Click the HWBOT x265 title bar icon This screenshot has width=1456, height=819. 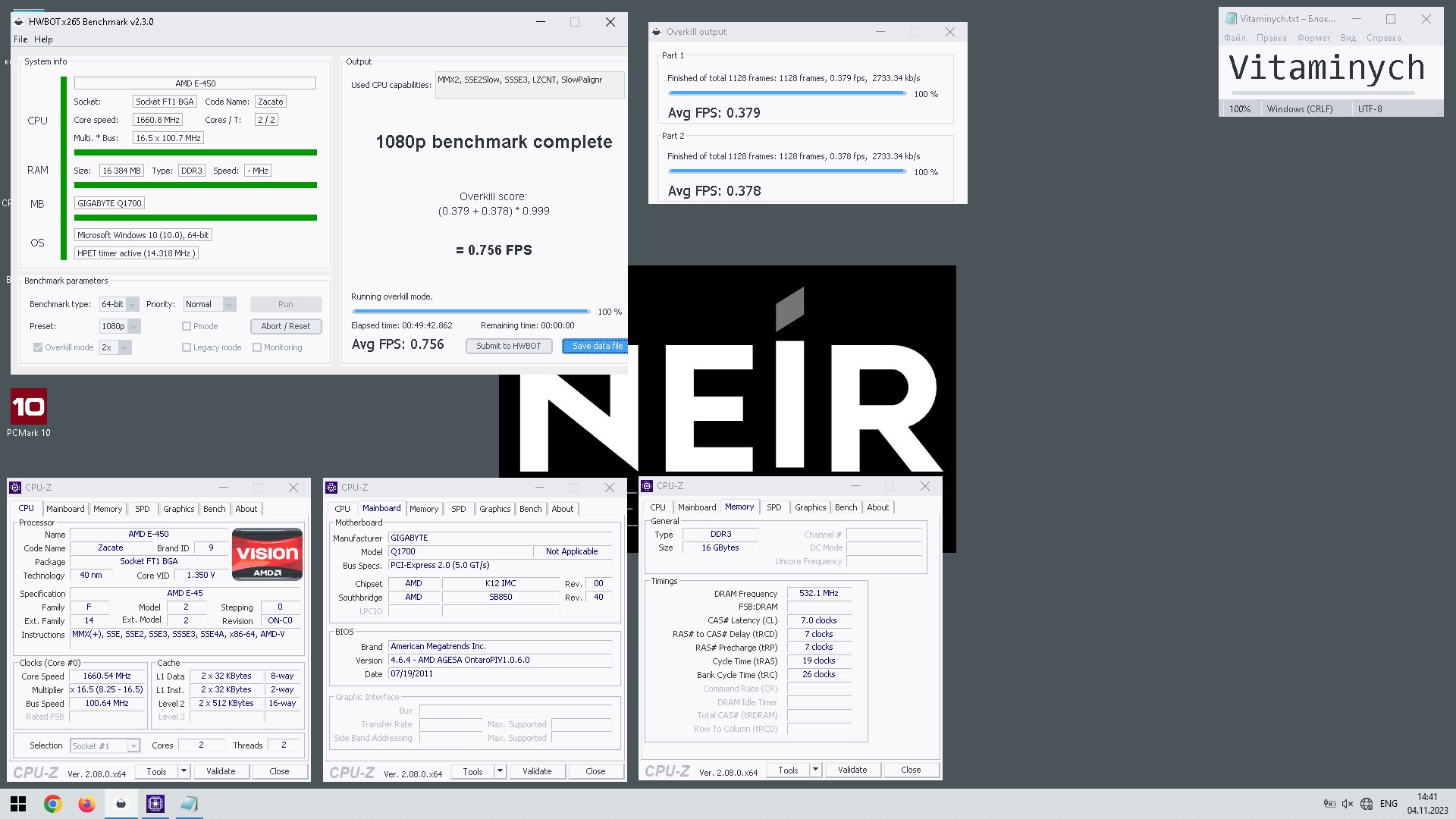19,22
